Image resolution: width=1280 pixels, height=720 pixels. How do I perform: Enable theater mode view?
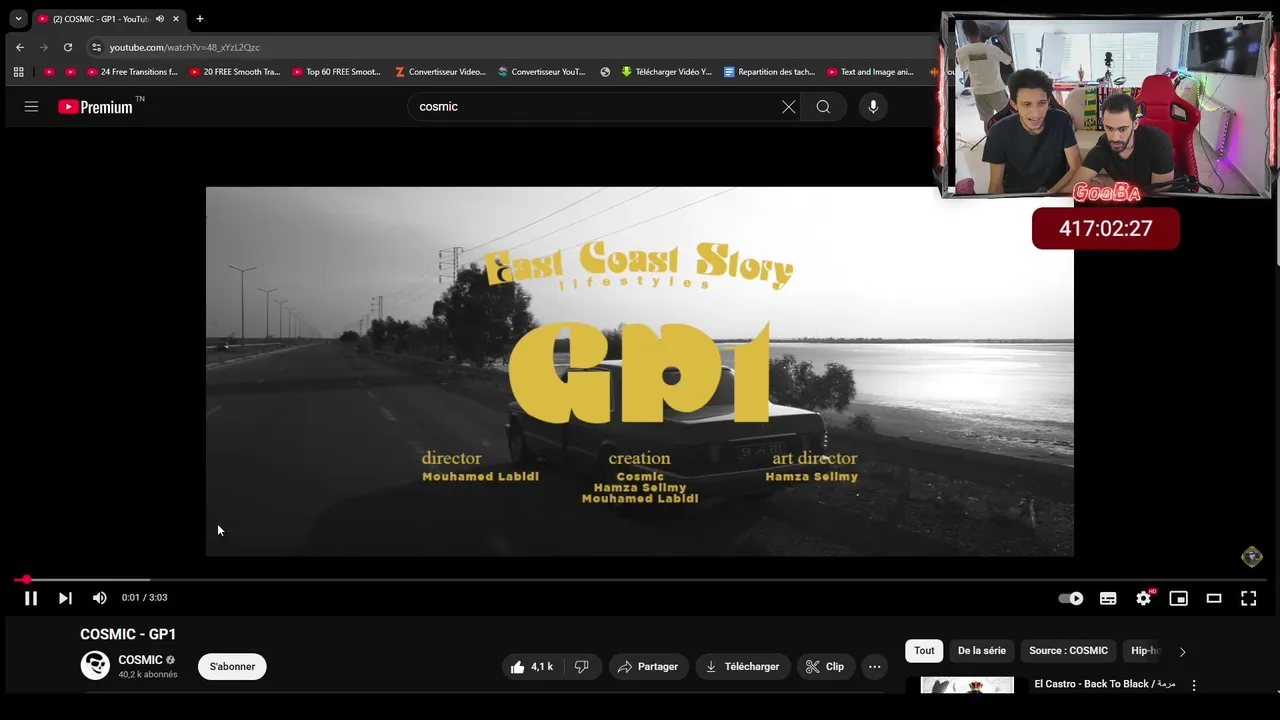coord(1214,598)
